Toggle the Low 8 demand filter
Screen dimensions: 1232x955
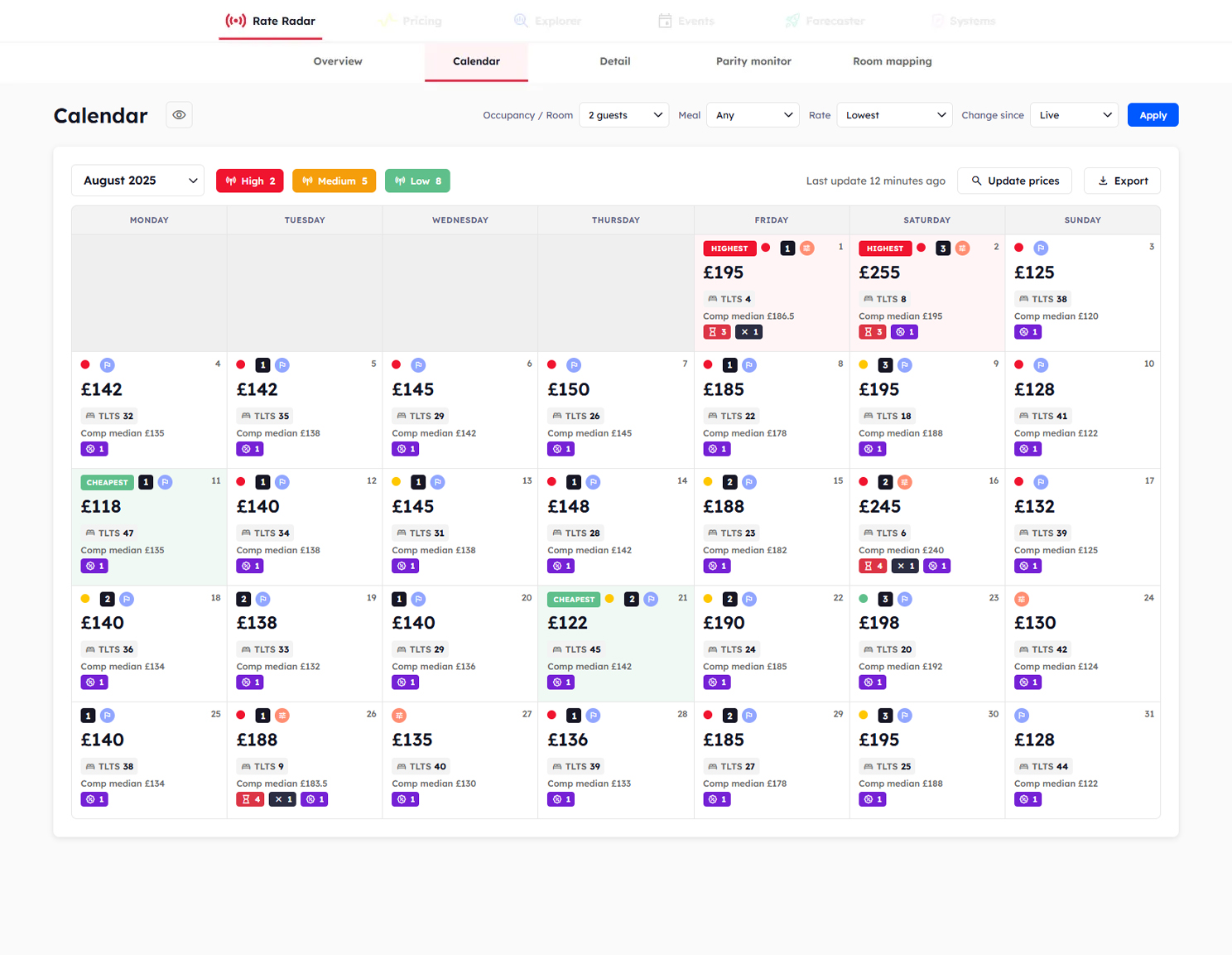tap(417, 181)
